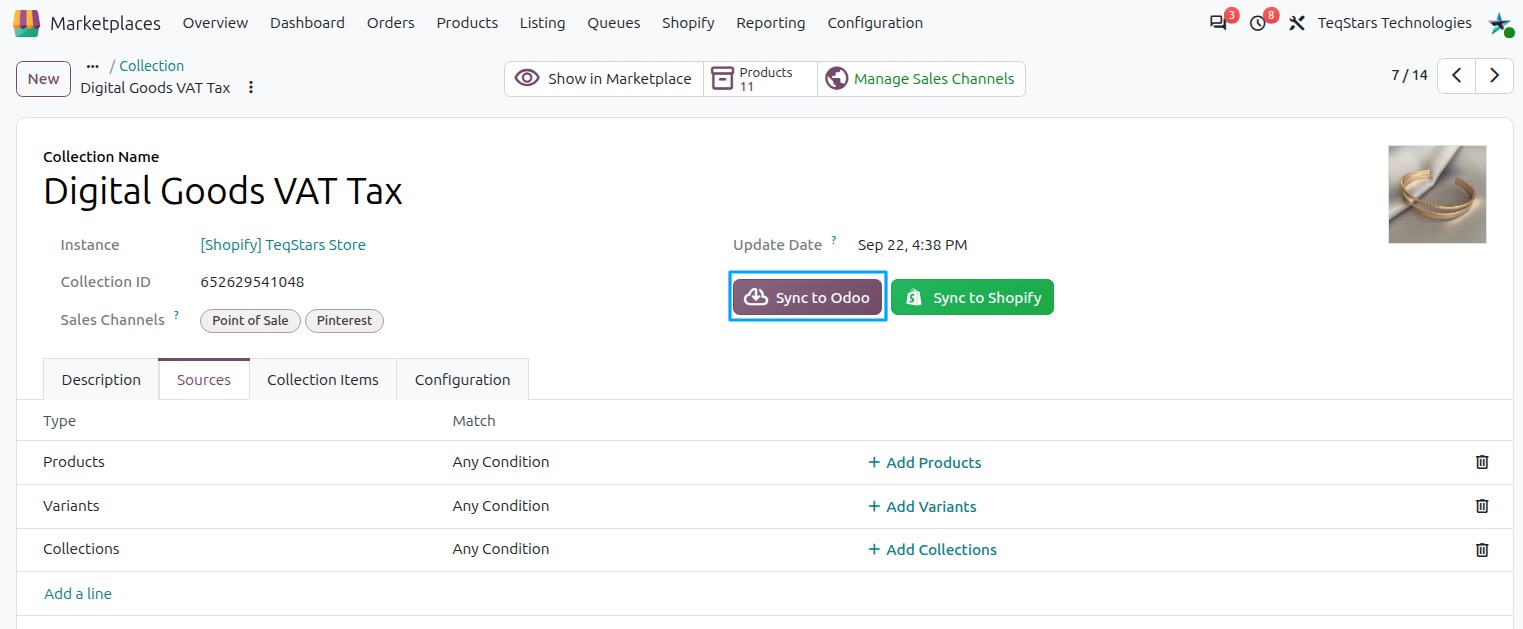Open the Orders menu
Image resolution: width=1523 pixels, height=629 pixels.
click(391, 23)
